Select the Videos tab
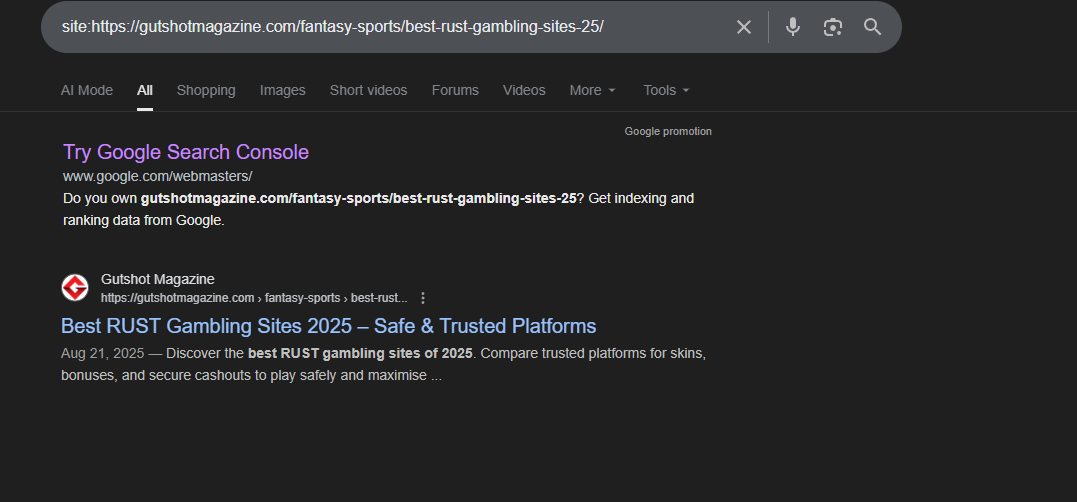 (x=524, y=91)
